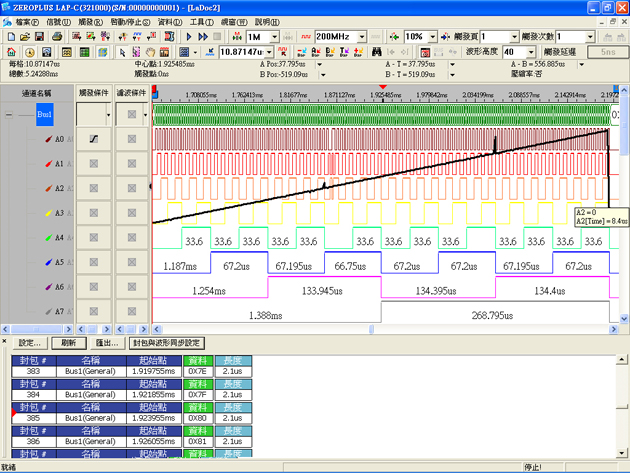Select the arrow pointer tool
The height and width of the screenshot is (473, 630).
[x=122, y=52]
